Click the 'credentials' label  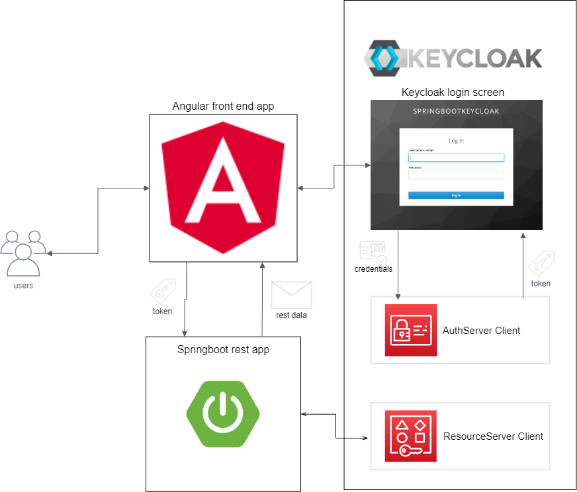[373, 269]
